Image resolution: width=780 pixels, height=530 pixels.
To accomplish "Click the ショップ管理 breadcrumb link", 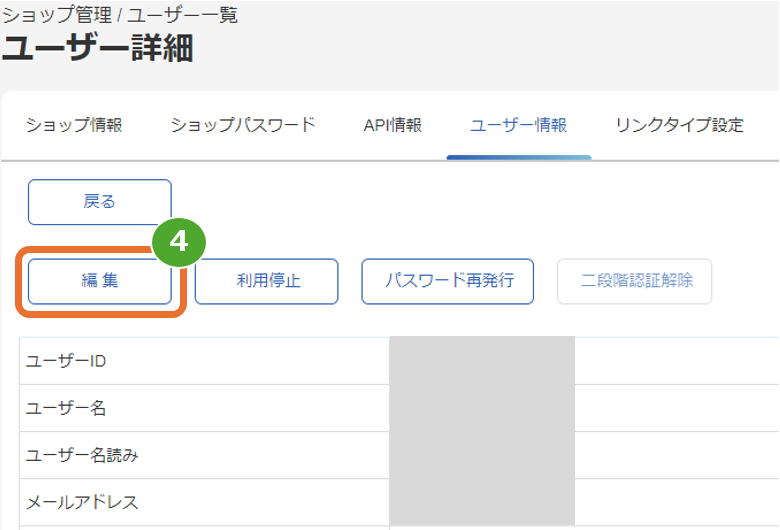I will pyautogui.click(x=57, y=15).
